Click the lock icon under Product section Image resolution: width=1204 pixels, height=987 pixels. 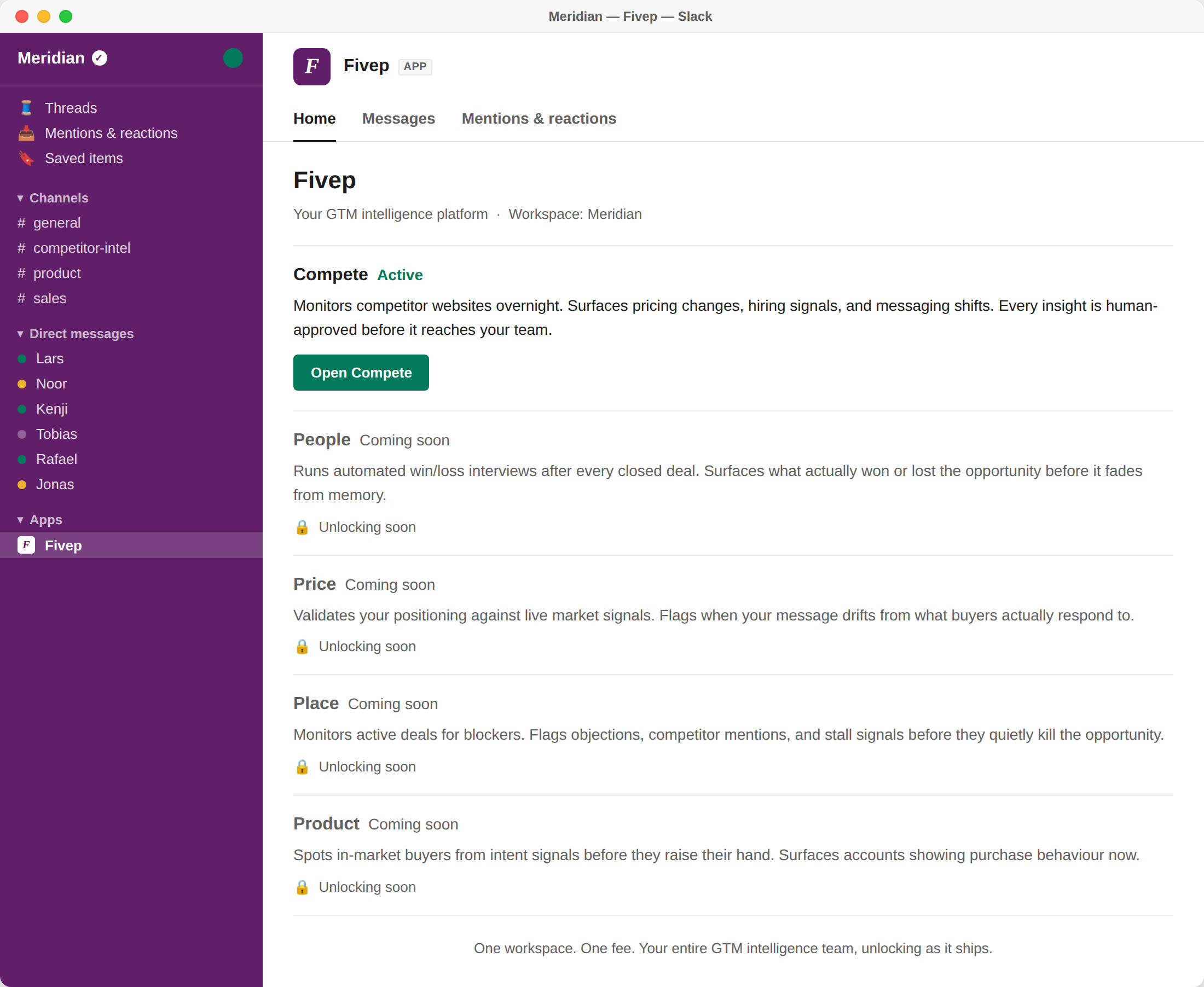(x=302, y=887)
